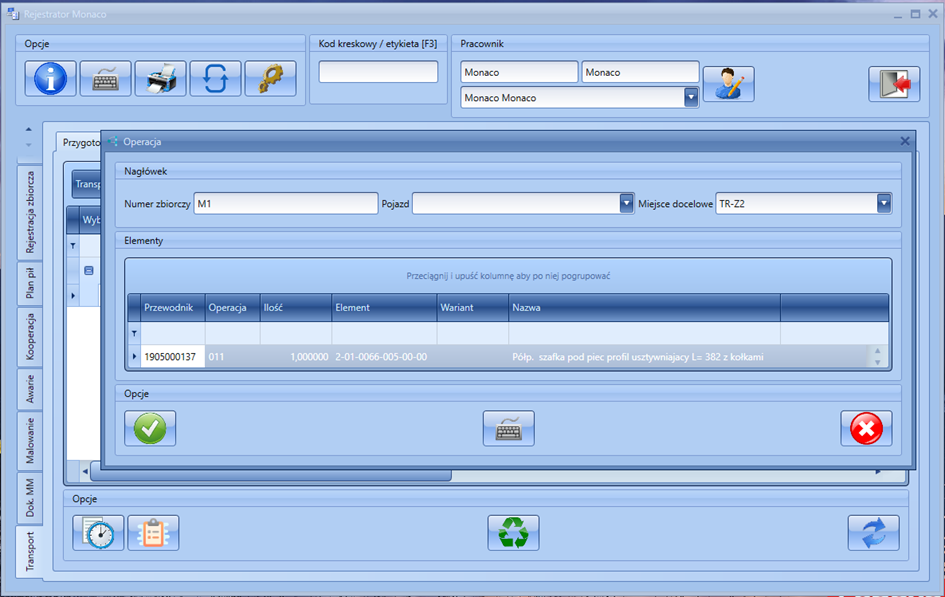This screenshot has height=597, width=945.
Task: Confirm operation with green checkmark button
Action: [x=150, y=428]
